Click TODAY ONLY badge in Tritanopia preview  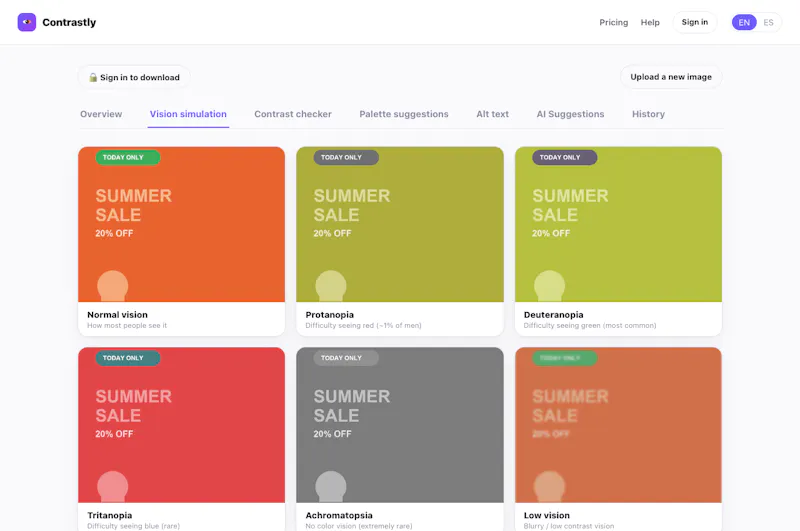click(128, 358)
